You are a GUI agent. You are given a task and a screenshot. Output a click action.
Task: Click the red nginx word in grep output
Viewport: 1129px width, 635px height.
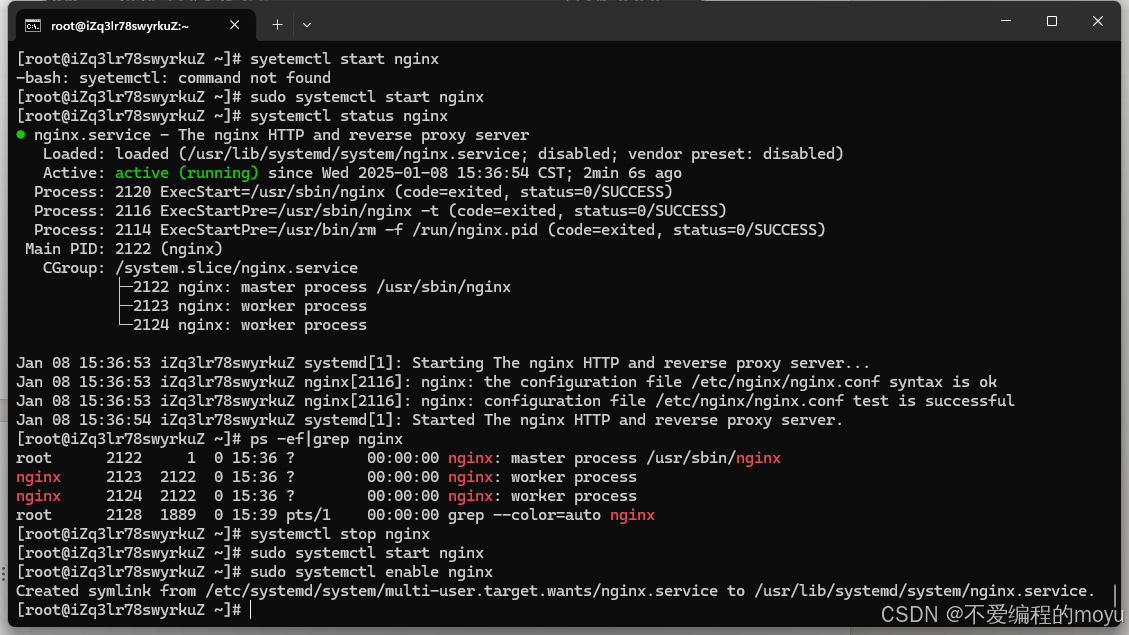click(x=632, y=514)
